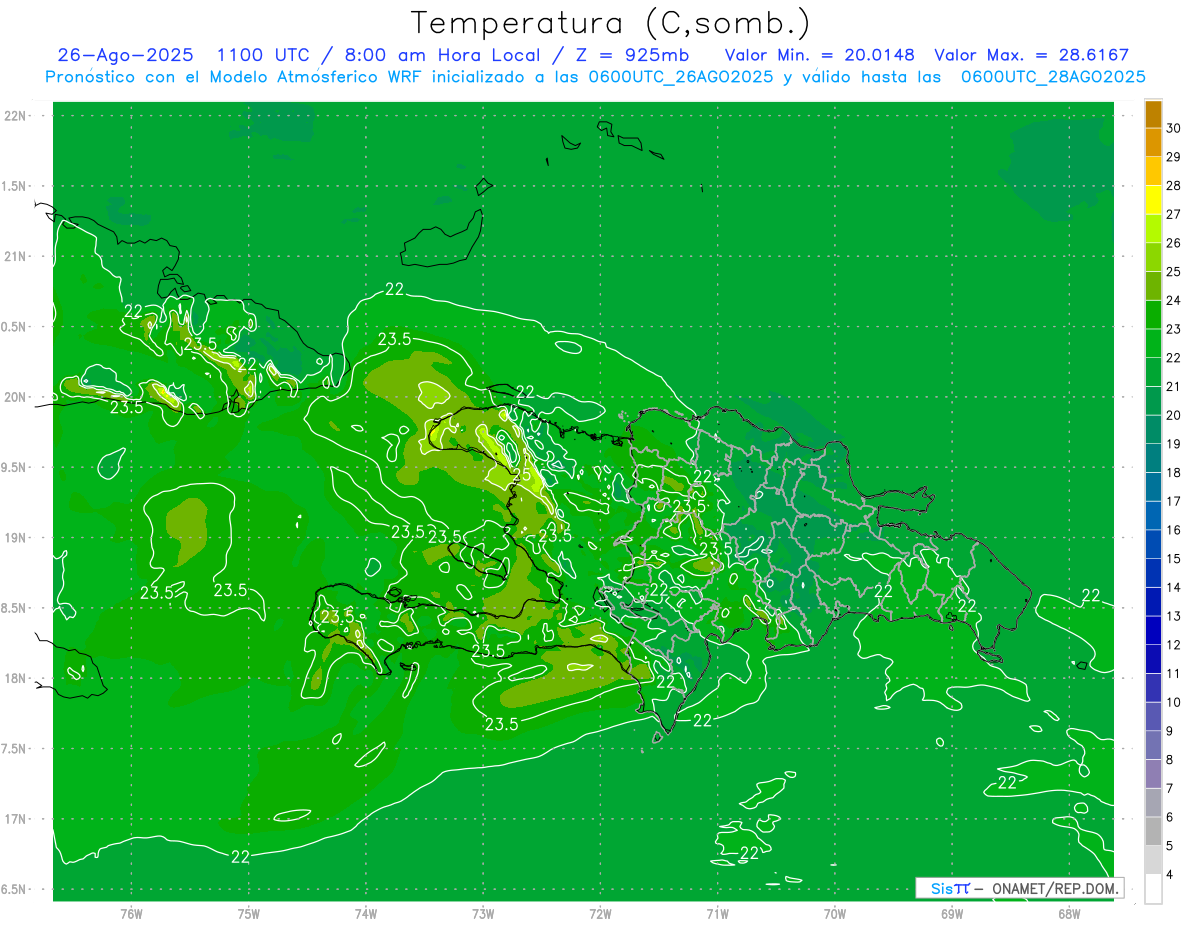Click the '70W' longitude axis label
The image size is (1200, 927).
pyautogui.click(x=835, y=914)
